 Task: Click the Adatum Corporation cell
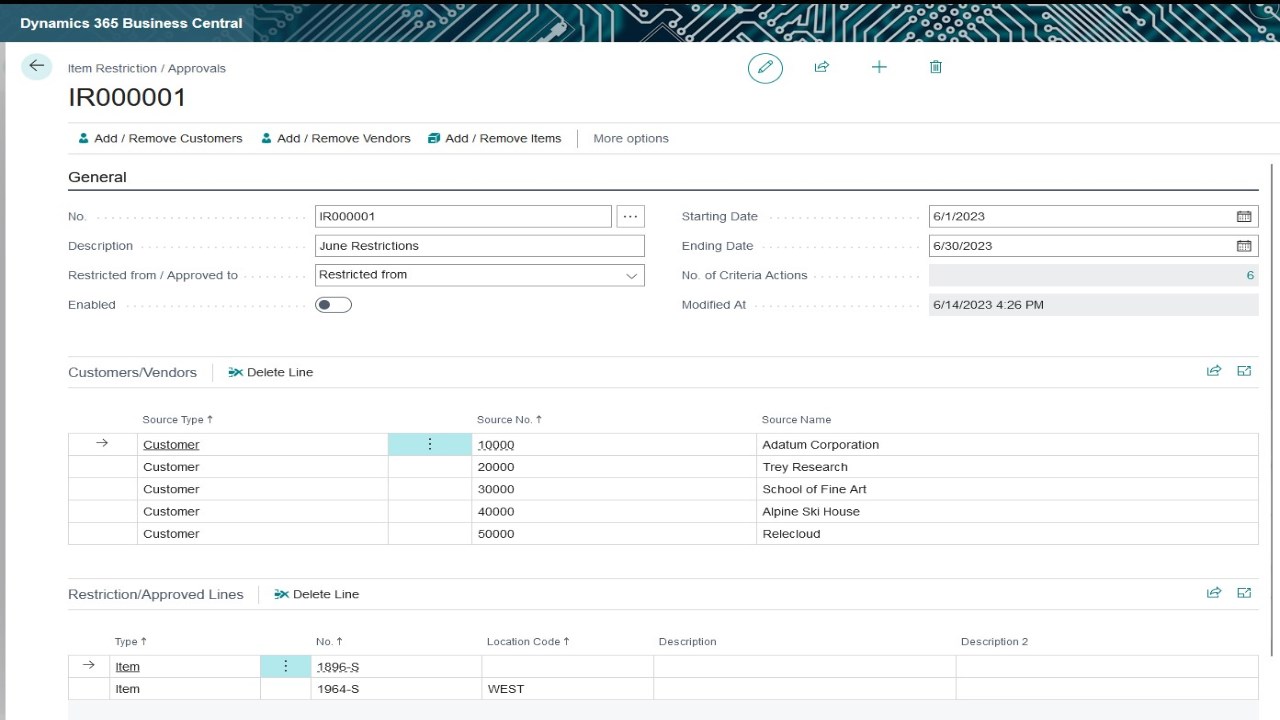pos(1007,444)
